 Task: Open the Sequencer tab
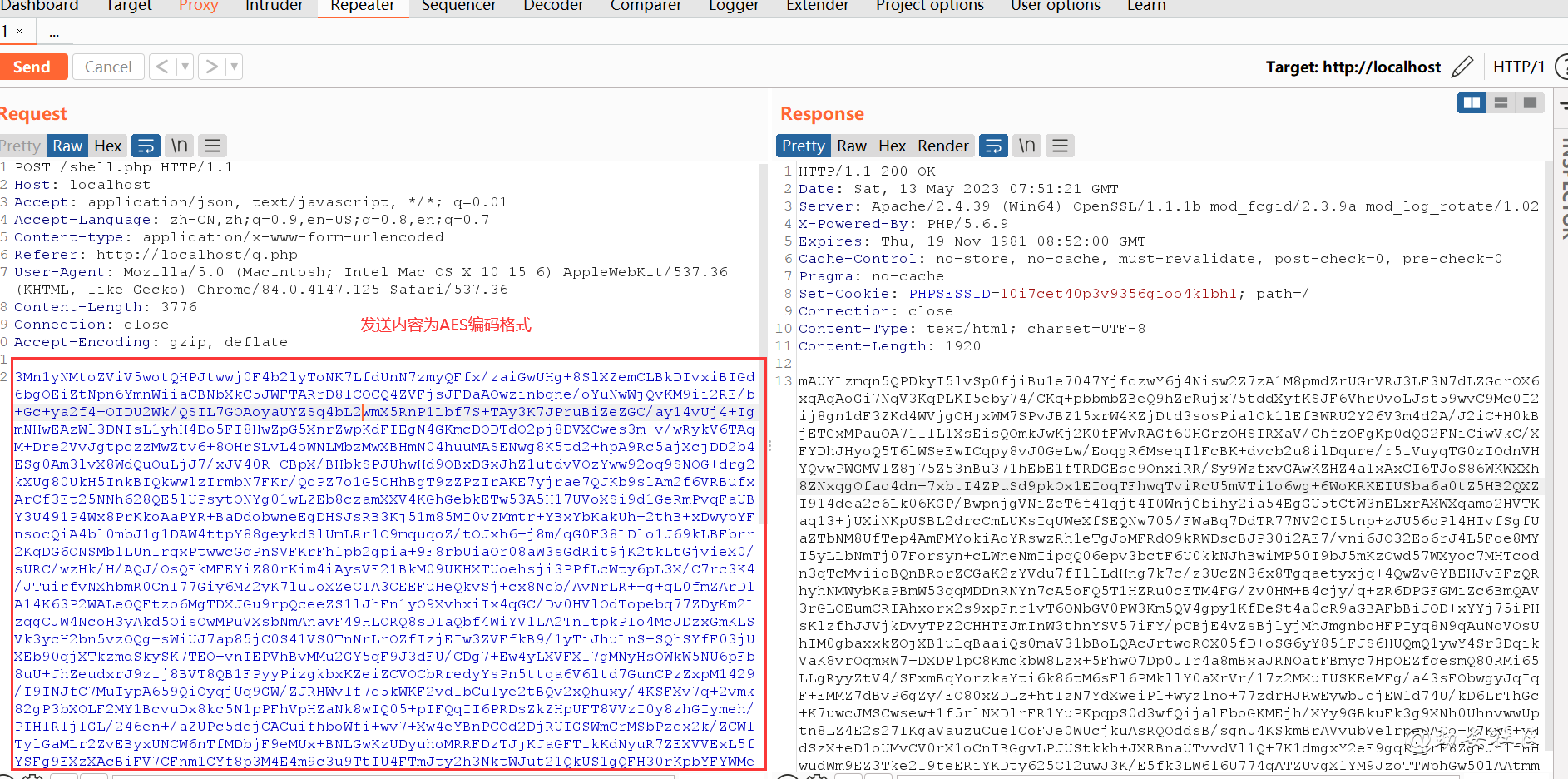[x=458, y=6]
